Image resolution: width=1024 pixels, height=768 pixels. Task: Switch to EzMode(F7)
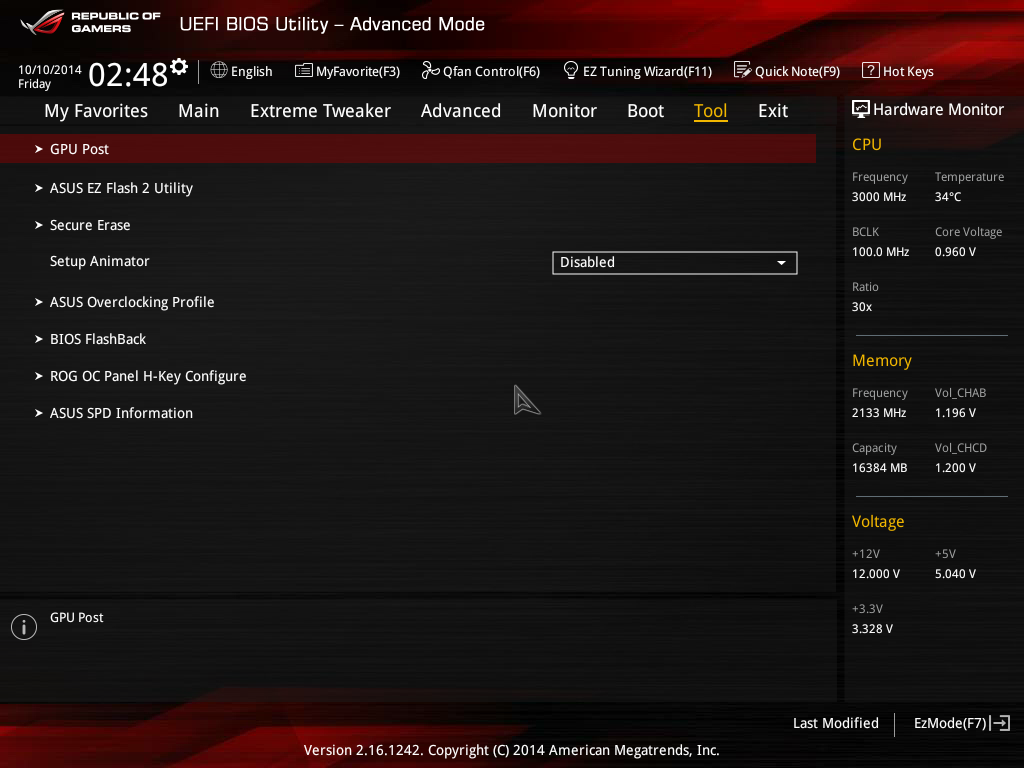[x=962, y=723]
